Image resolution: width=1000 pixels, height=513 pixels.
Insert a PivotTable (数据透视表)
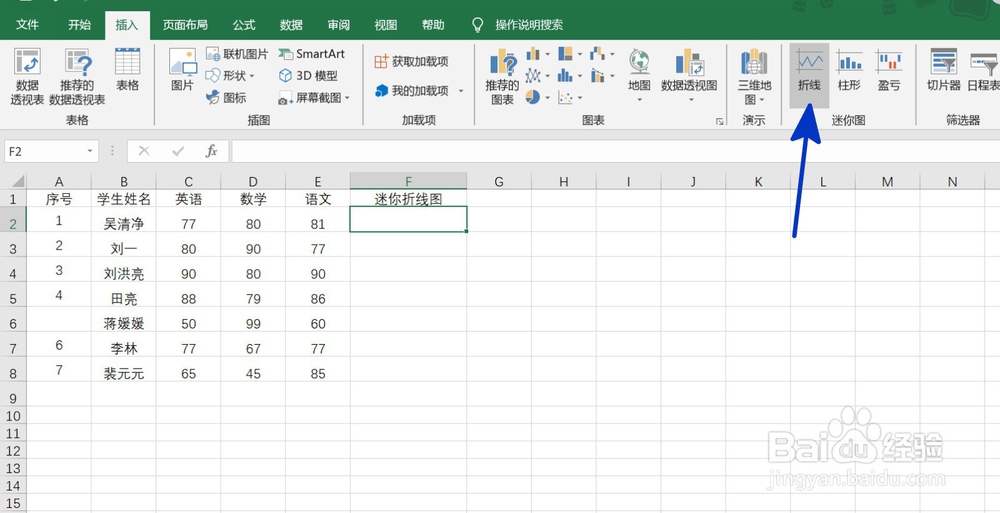[x=27, y=76]
